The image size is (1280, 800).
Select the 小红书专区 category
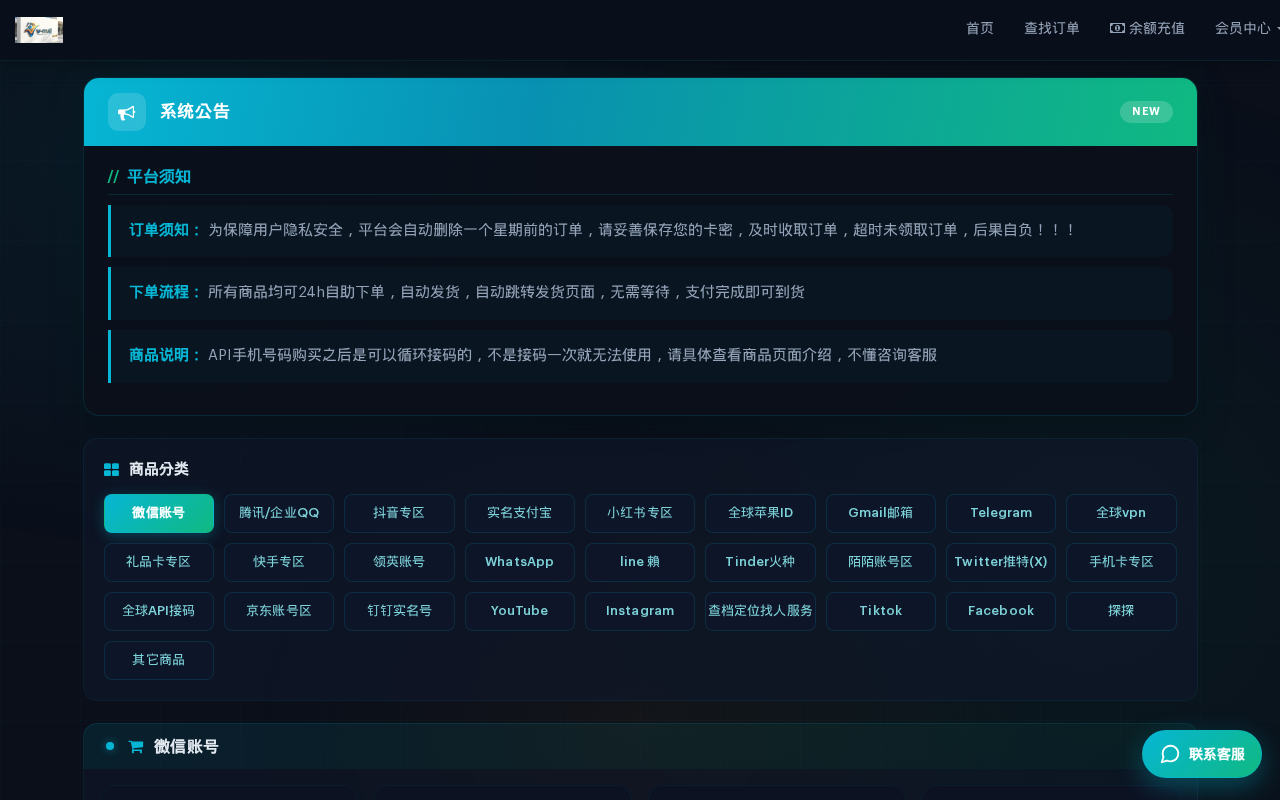pos(640,513)
